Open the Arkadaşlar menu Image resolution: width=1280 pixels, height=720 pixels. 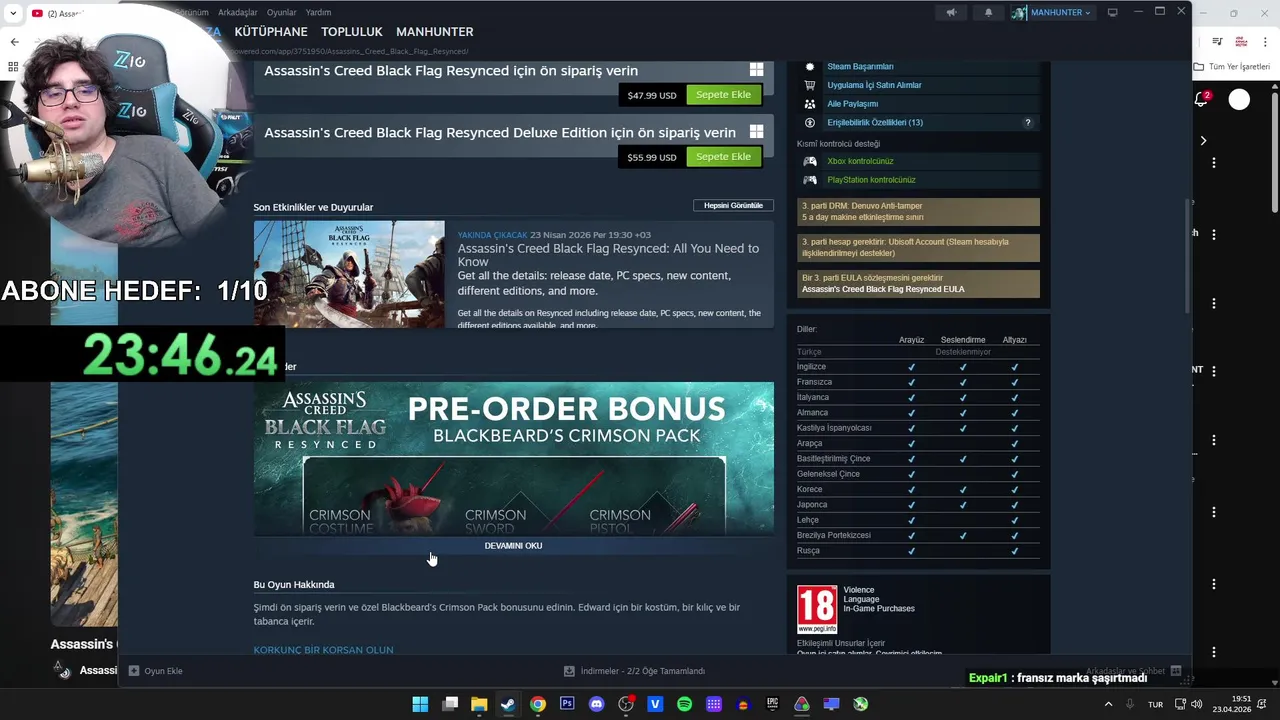coord(238,12)
